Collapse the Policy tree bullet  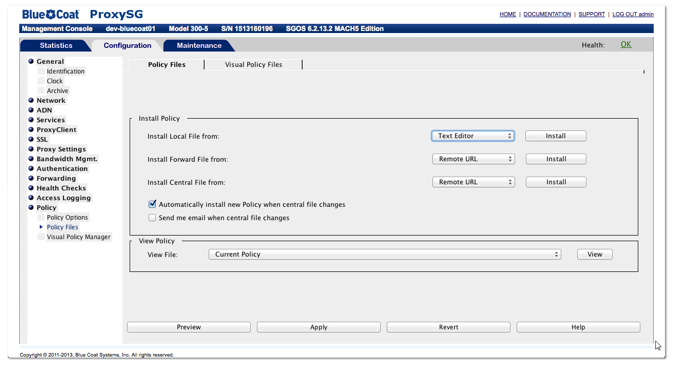31,207
